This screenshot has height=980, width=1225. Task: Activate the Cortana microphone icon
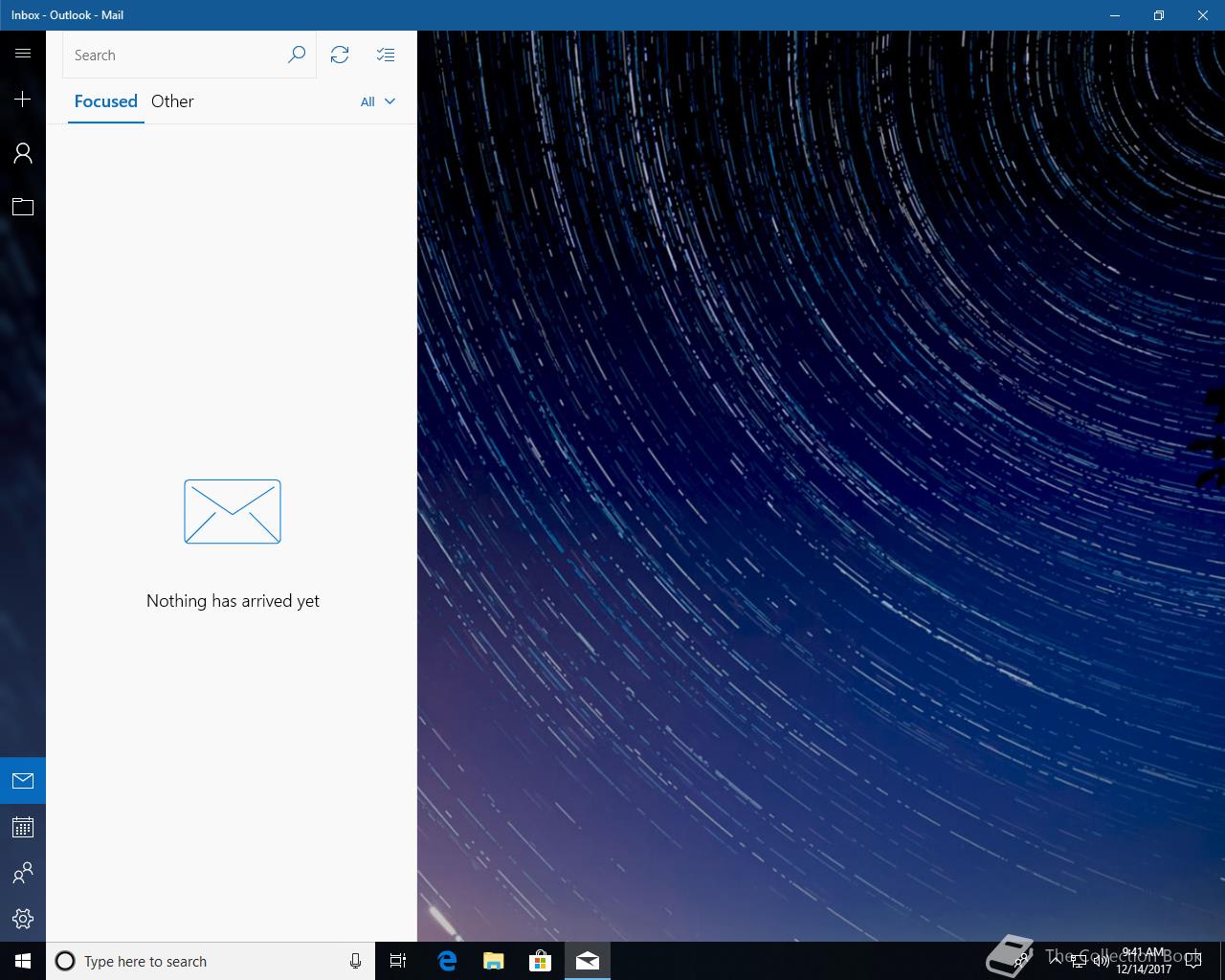(355, 961)
